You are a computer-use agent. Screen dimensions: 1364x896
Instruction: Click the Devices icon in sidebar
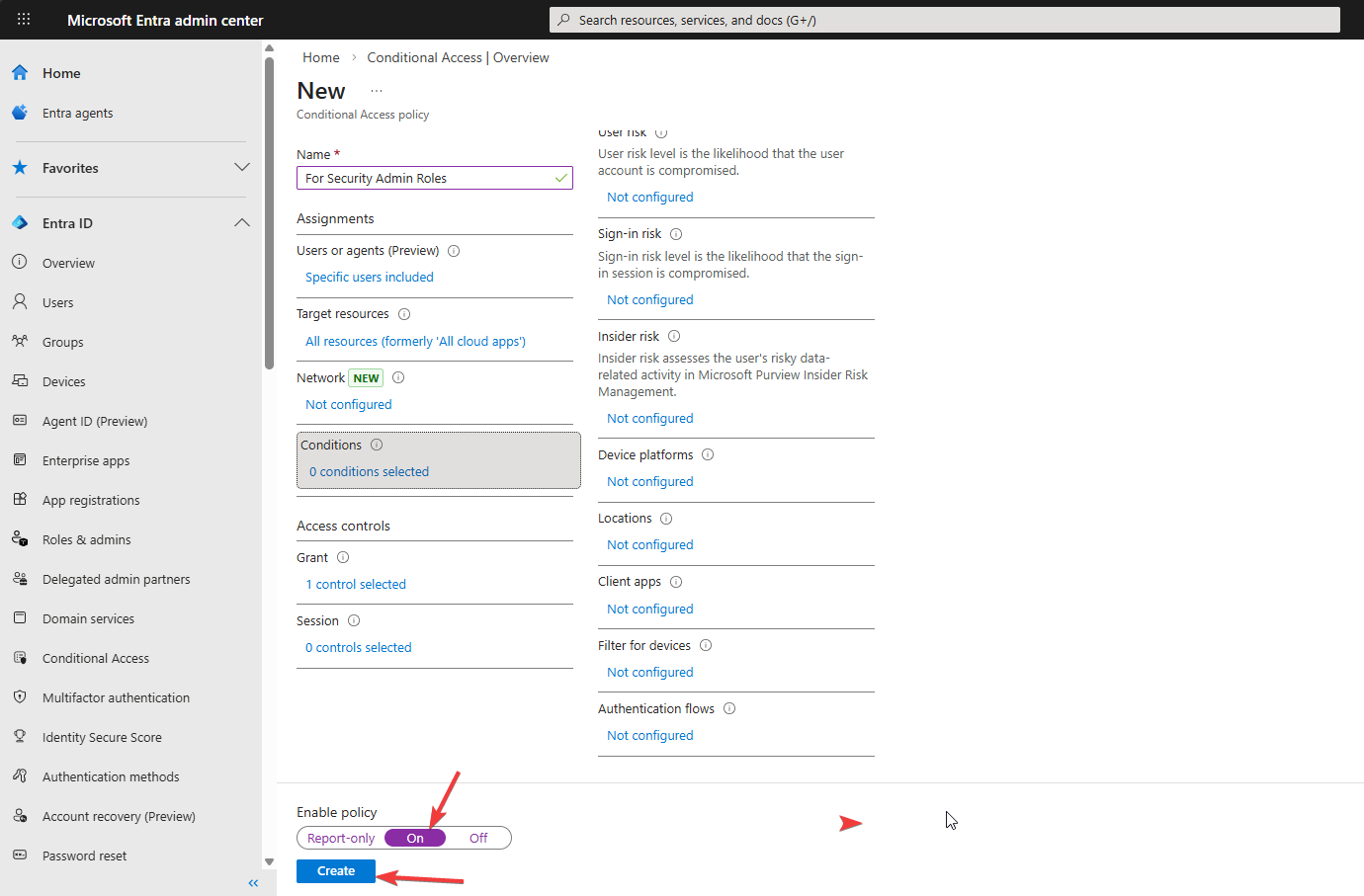20,380
